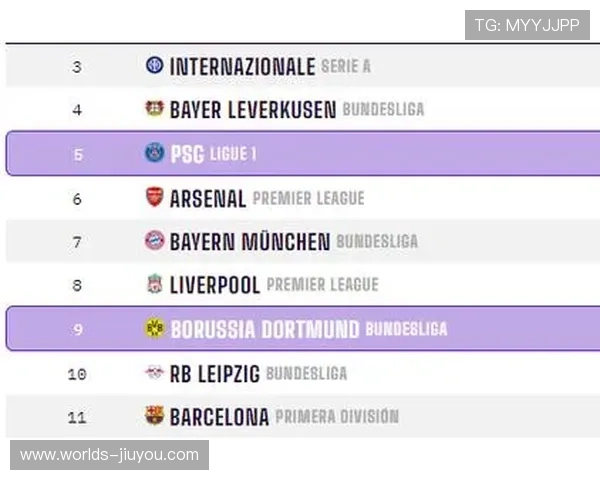The image size is (600, 480).
Task: Click the Bayern München team name
Action: 249,242
